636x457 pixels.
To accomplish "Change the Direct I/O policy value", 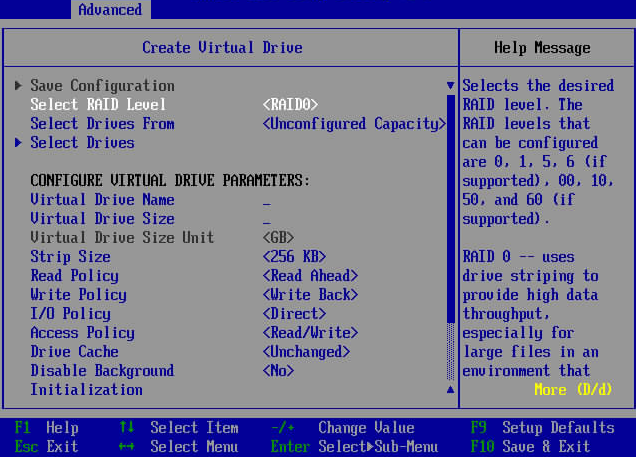I will pyautogui.click(x=294, y=314).
